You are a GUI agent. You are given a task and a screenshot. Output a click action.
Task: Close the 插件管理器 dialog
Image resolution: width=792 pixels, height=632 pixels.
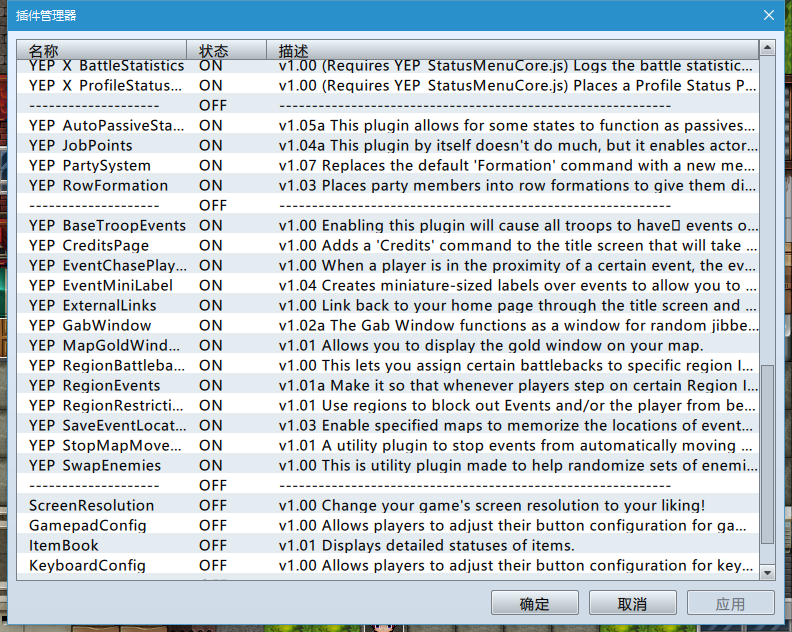769,15
